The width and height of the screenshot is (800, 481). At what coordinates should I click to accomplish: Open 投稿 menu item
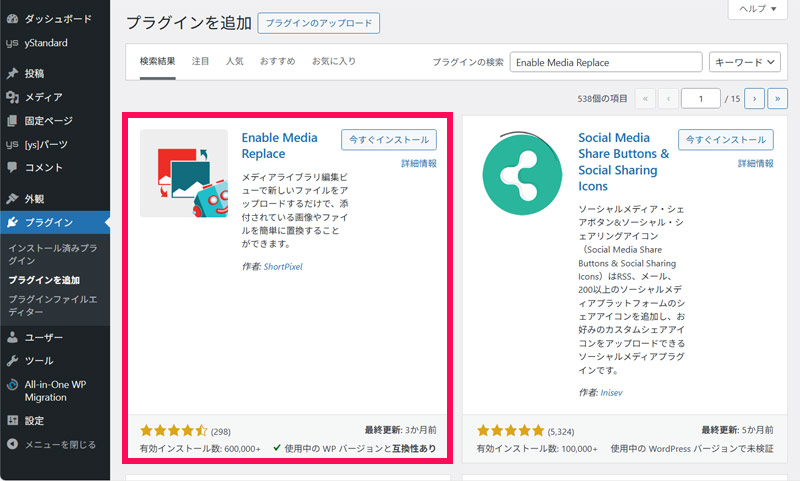[x=34, y=73]
